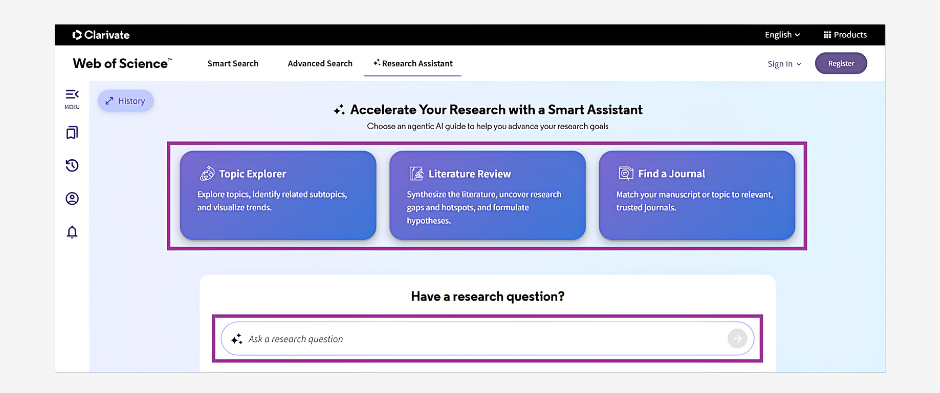This screenshot has height=393, width=940.
Task: Click the Topic Explorer brain icon
Action: [x=207, y=174]
